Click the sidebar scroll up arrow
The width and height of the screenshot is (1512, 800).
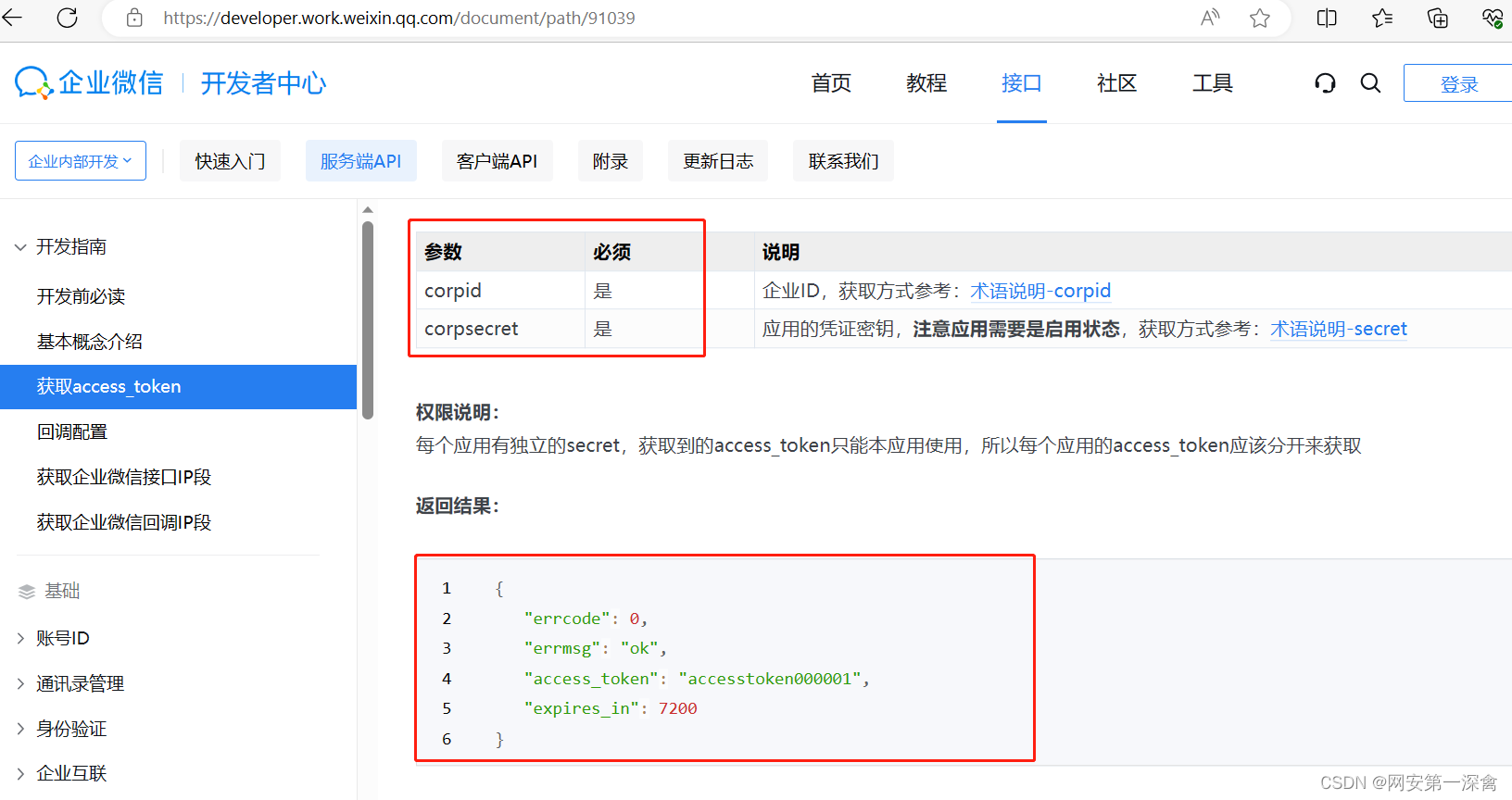[x=368, y=210]
